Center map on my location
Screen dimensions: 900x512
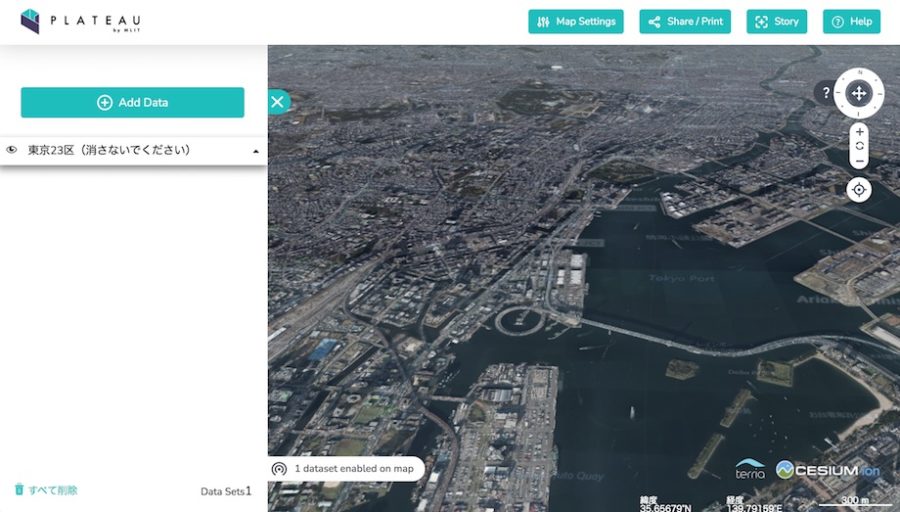coord(858,189)
